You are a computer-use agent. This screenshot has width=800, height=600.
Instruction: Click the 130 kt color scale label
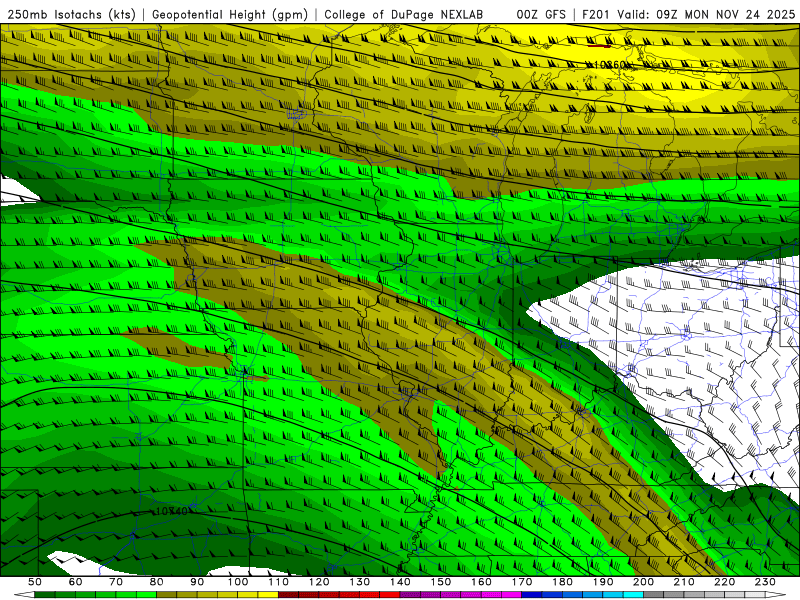click(359, 582)
